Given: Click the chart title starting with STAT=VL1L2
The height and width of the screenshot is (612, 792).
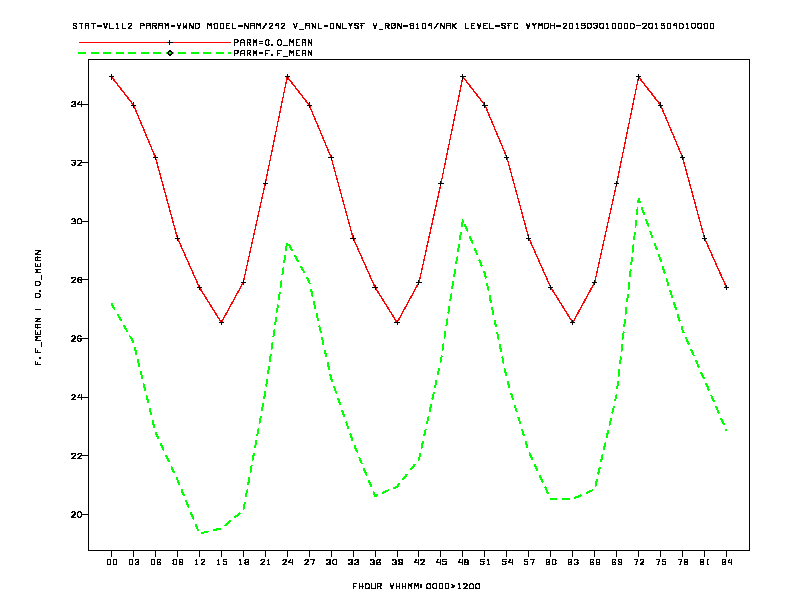Looking at the screenshot, I should pyautogui.click(x=393, y=26).
